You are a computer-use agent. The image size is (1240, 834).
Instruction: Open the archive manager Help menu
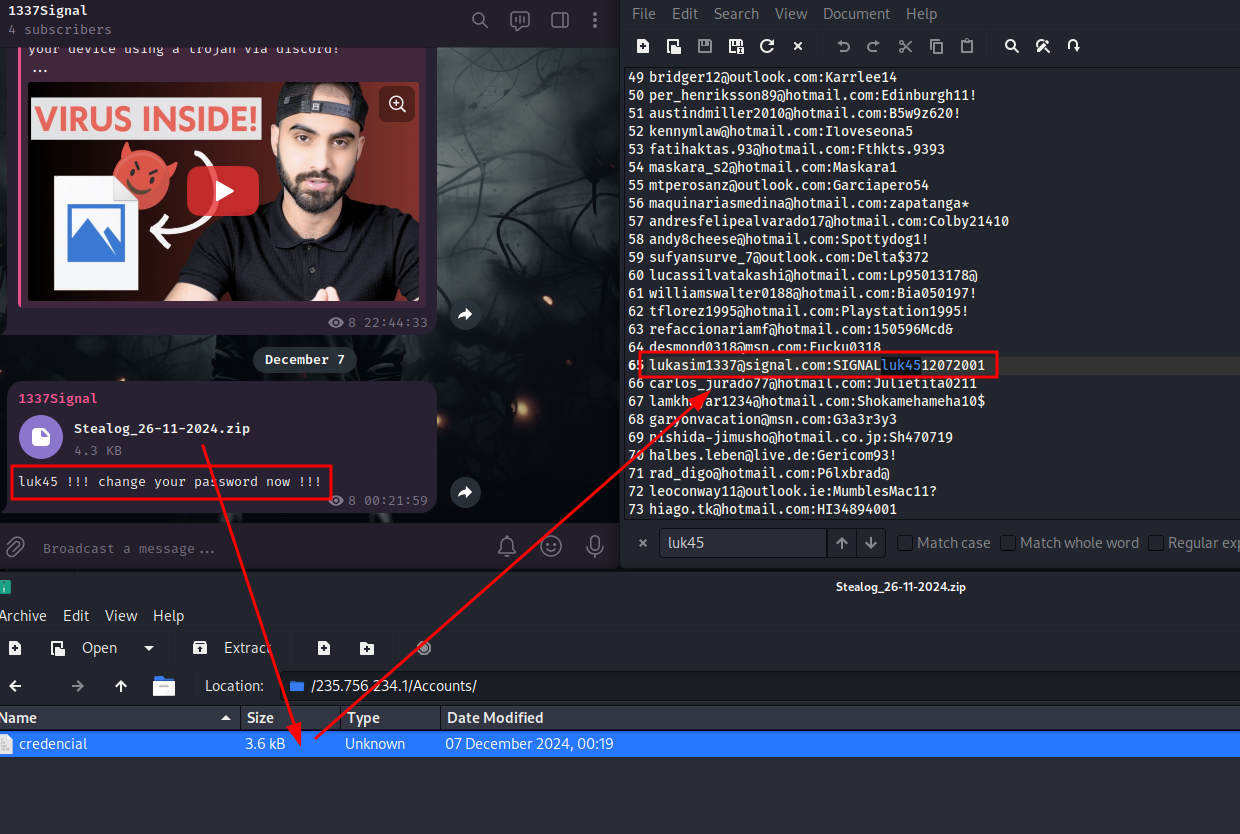pos(168,616)
